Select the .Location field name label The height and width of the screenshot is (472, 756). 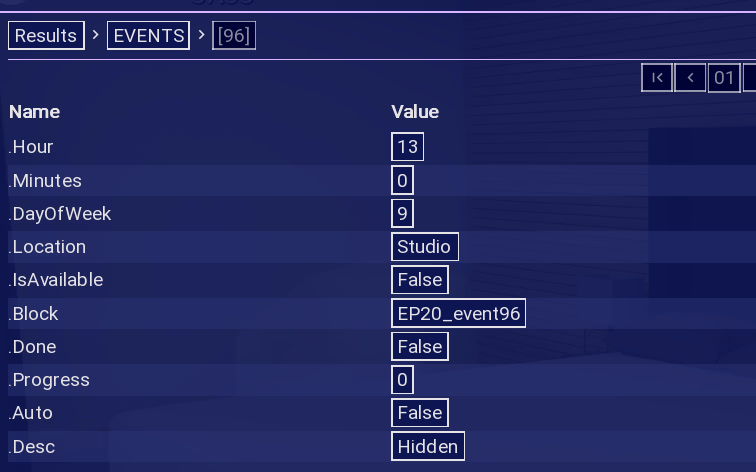click(x=47, y=247)
